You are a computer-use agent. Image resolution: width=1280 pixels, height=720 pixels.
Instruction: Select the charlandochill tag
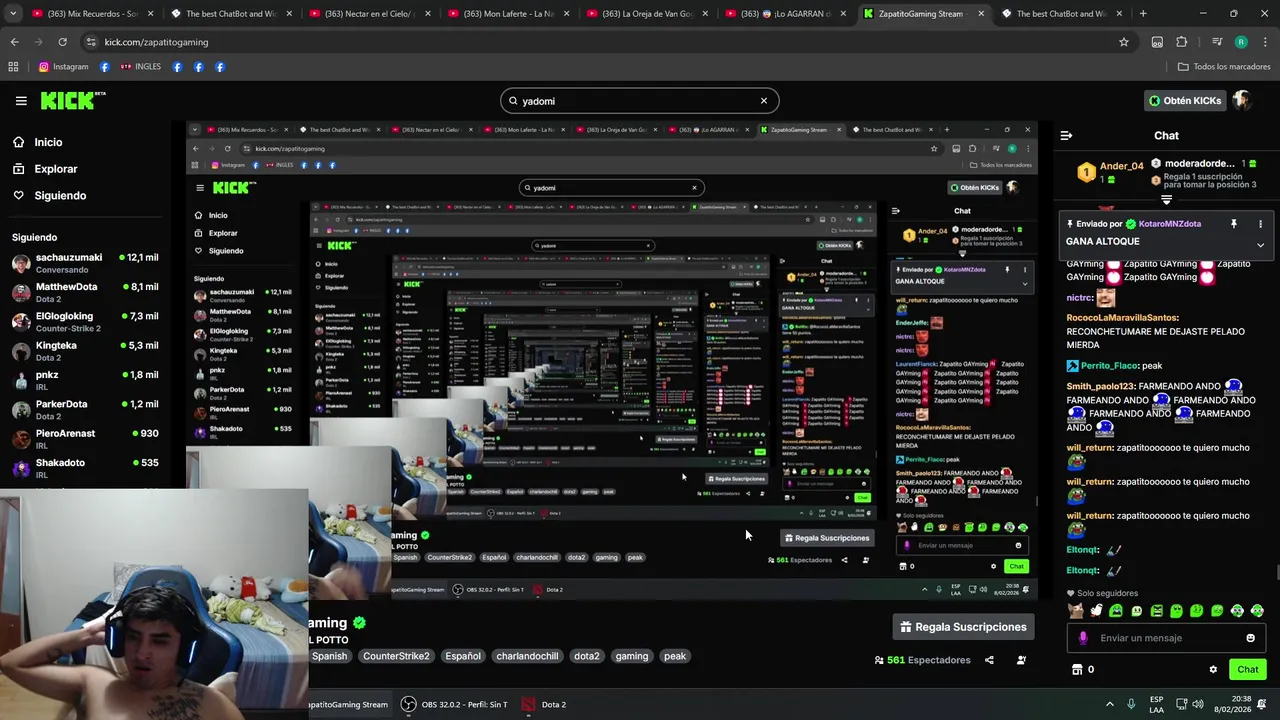click(x=527, y=656)
